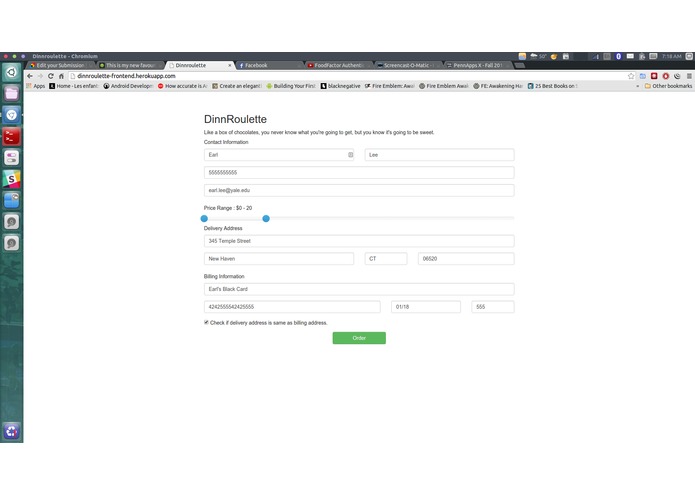This screenshot has width=695, height=494.
Task: Switch to Edit your Submission tab
Action: tap(61, 66)
